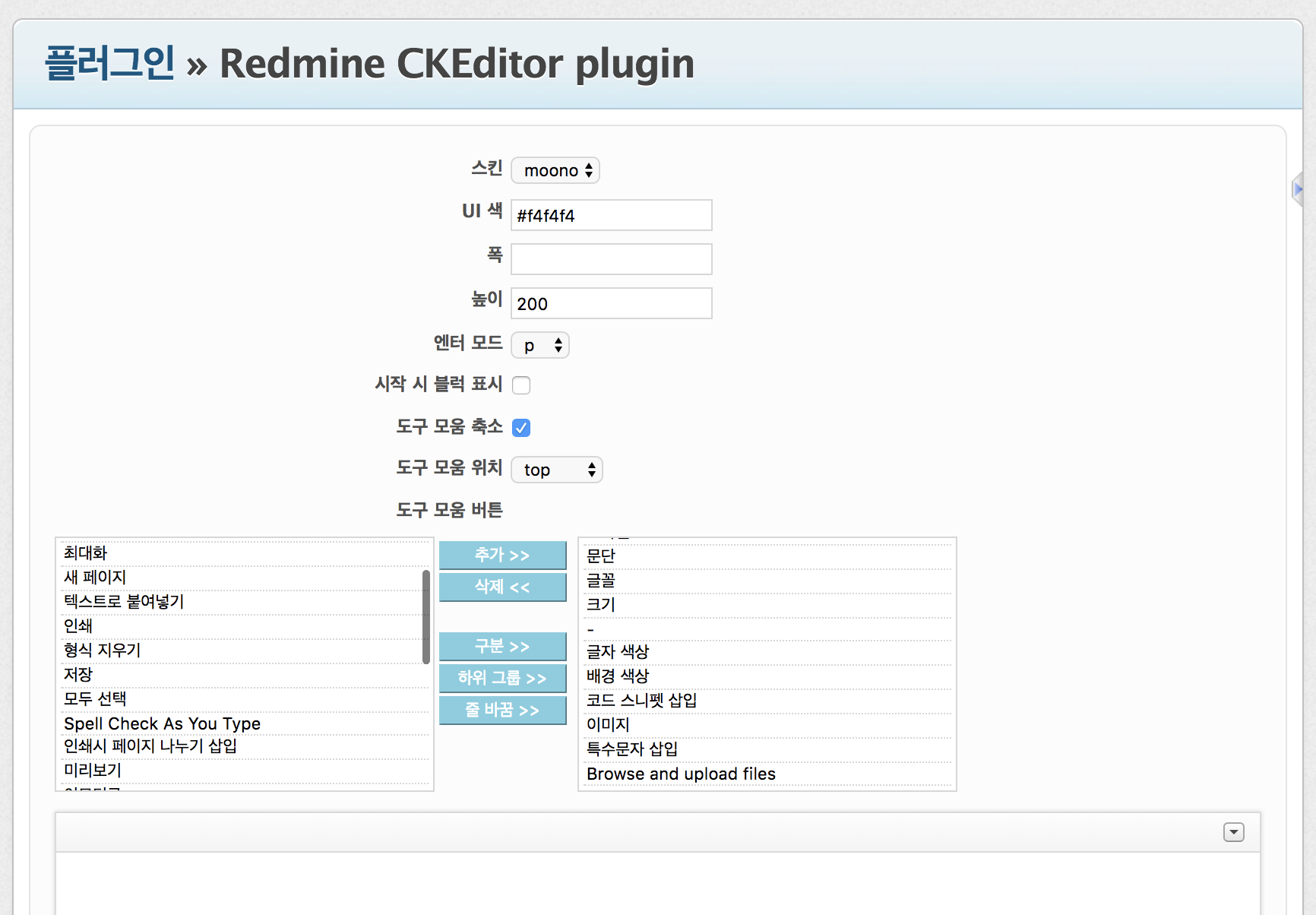Select Spell Check As You Type item
Screen dimensions: 1316x915
click(245, 723)
